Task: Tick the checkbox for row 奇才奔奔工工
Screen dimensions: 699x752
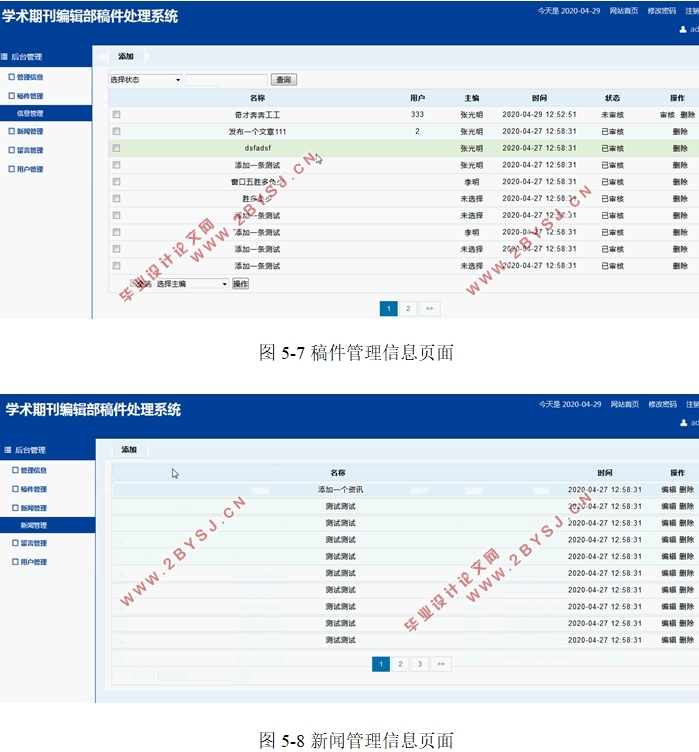Action: 117,115
